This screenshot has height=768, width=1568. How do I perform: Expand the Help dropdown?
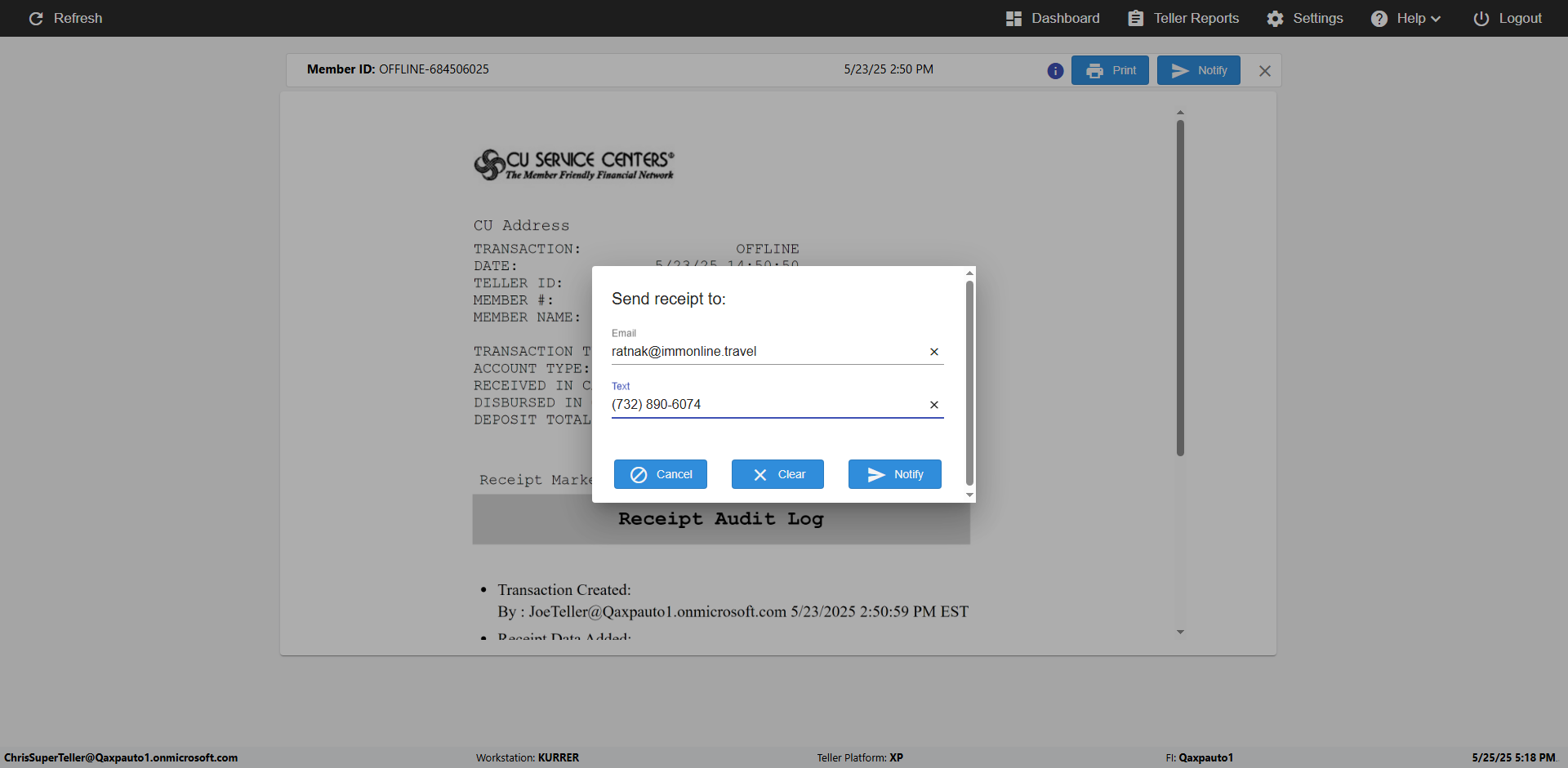pos(1405,18)
